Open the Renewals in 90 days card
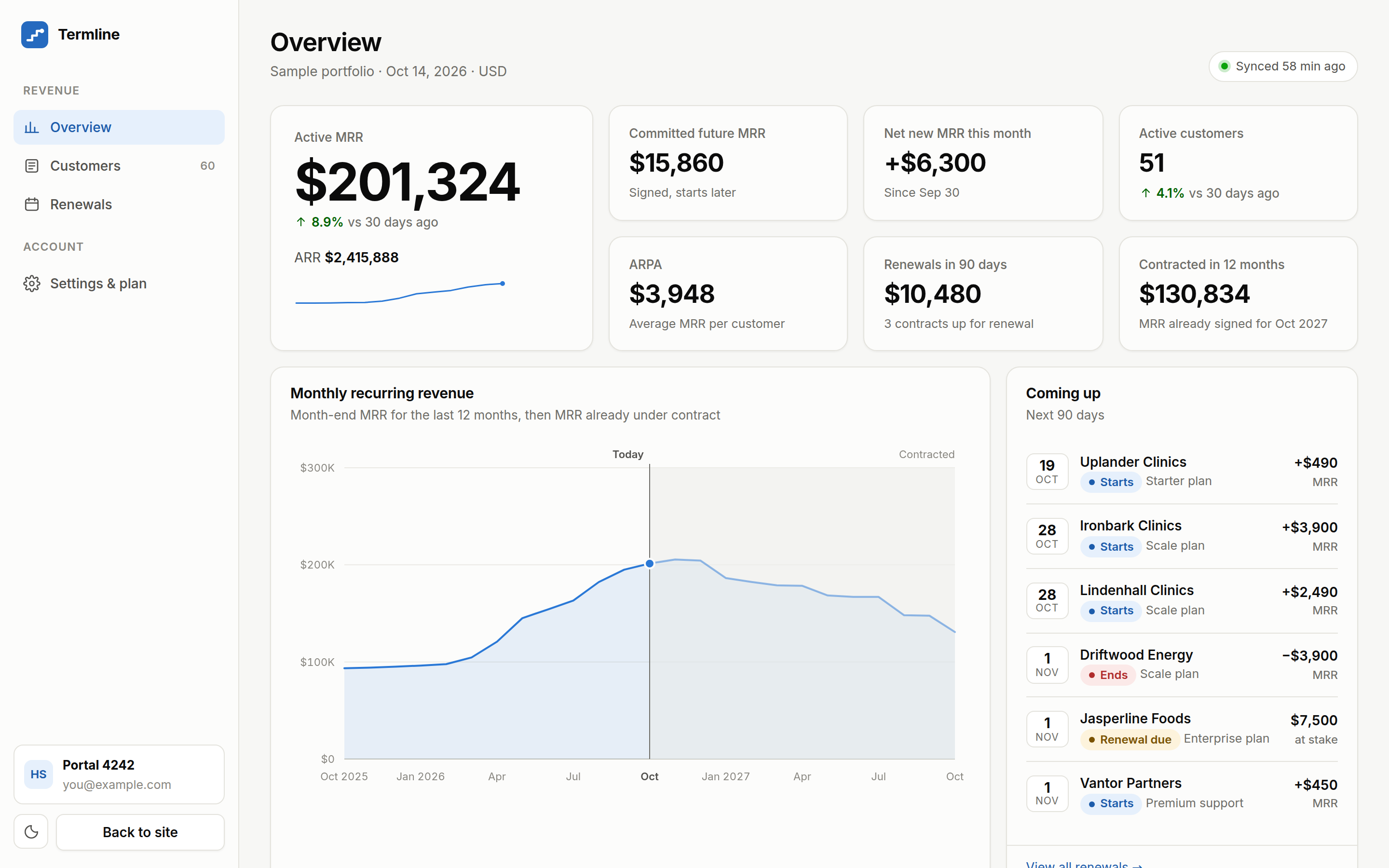This screenshot has height=868, width=1389. tap(982, 294)
